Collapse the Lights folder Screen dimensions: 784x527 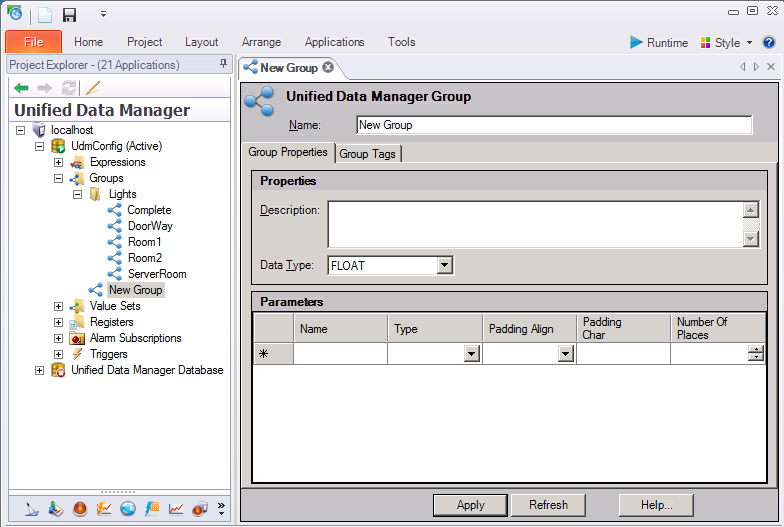[x=77, y=194]
